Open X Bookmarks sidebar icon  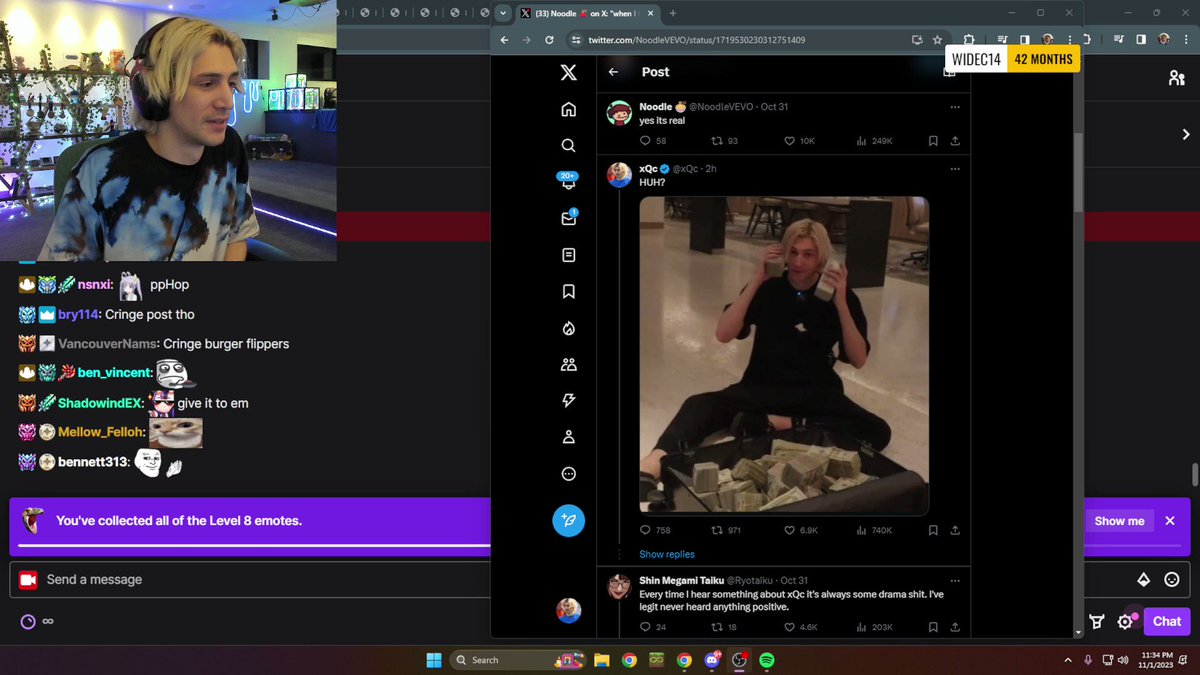pos(568,291)
